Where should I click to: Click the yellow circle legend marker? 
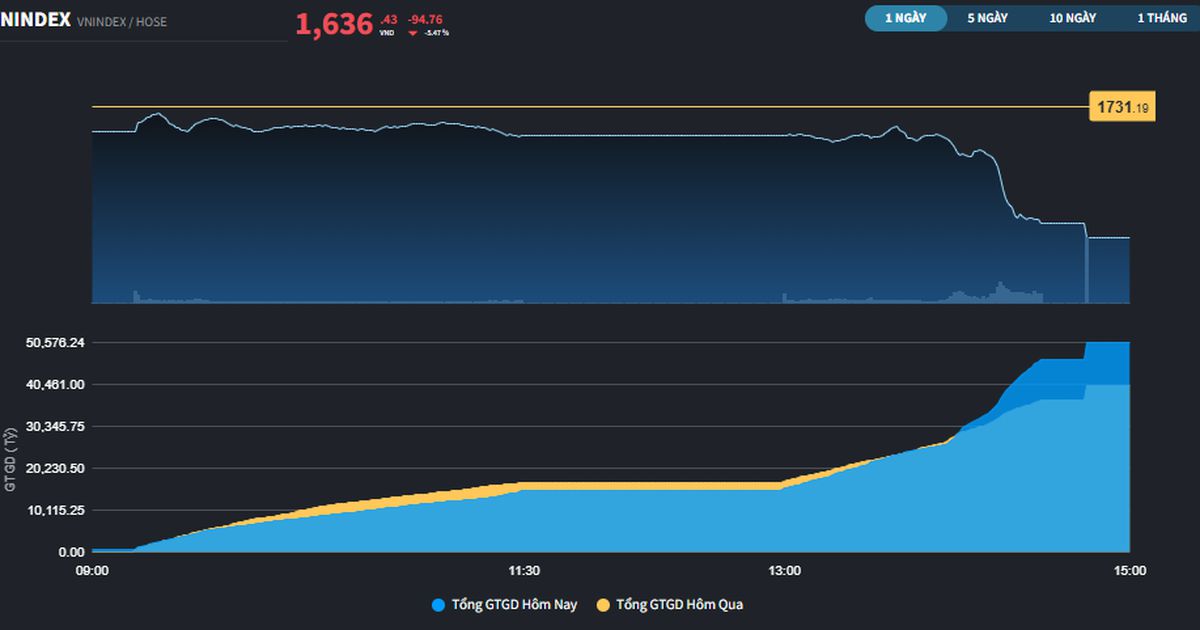click(x=603, y=605)
